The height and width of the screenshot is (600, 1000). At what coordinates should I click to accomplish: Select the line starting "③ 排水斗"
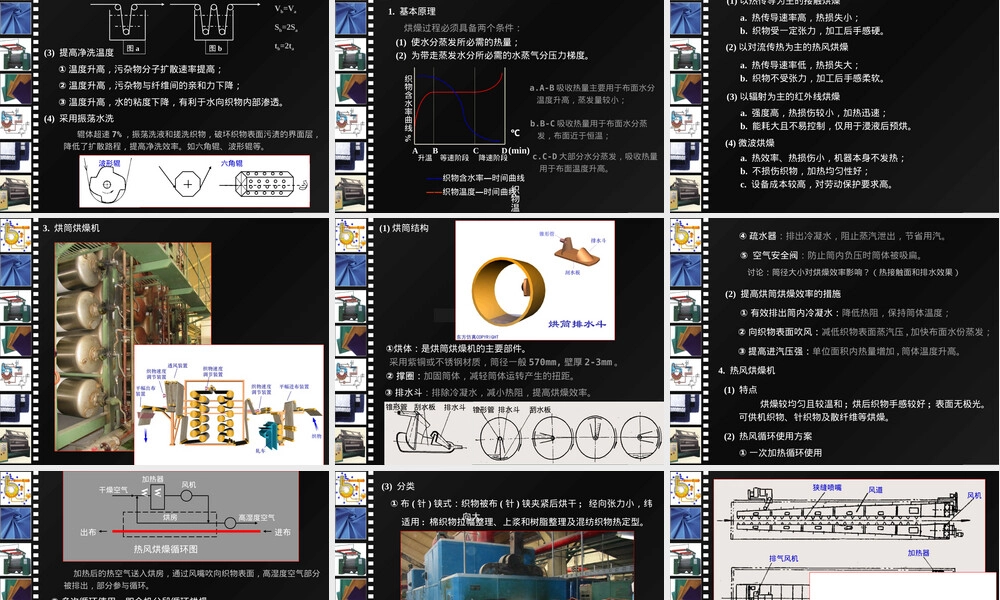point(489,393)
